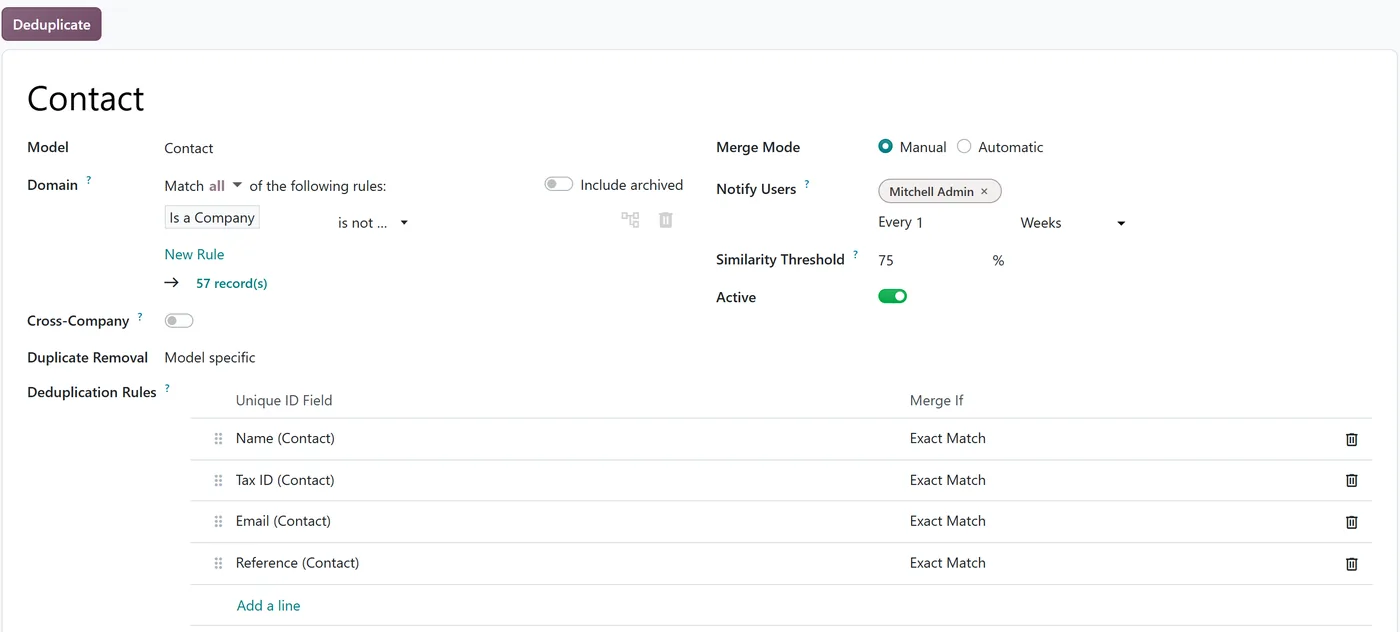Grab drag handle of Tax ID (Contact) row
The height and width of the screenshot is (632, 1400).
218,480
